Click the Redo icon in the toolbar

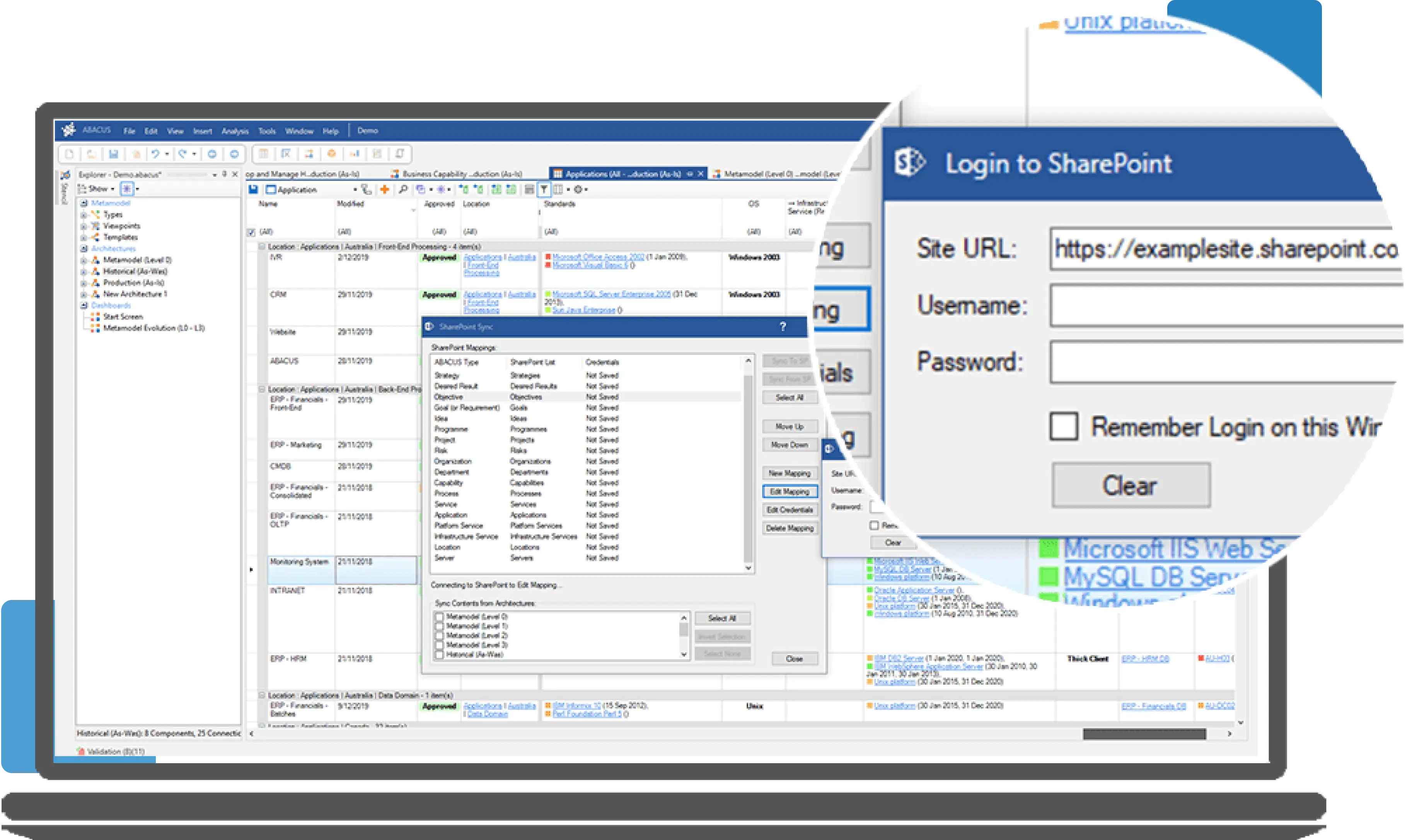tap(183, 153)
